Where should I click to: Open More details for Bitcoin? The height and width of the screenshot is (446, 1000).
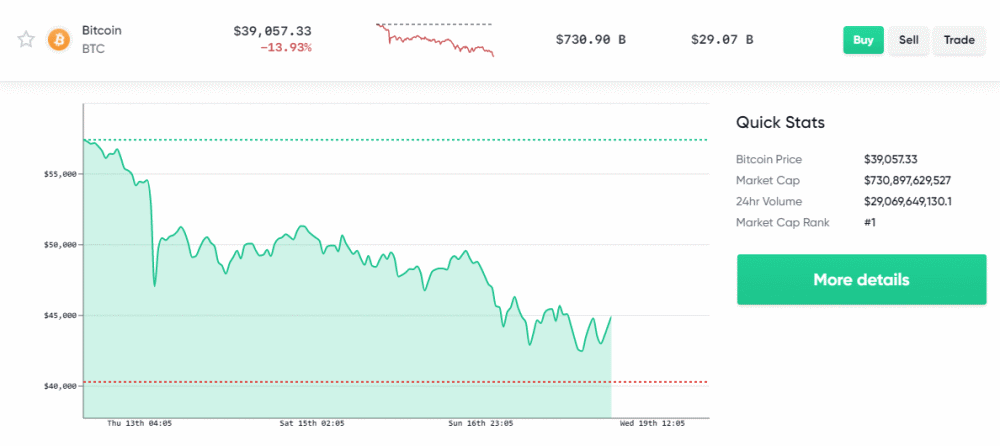click(861, 279)
